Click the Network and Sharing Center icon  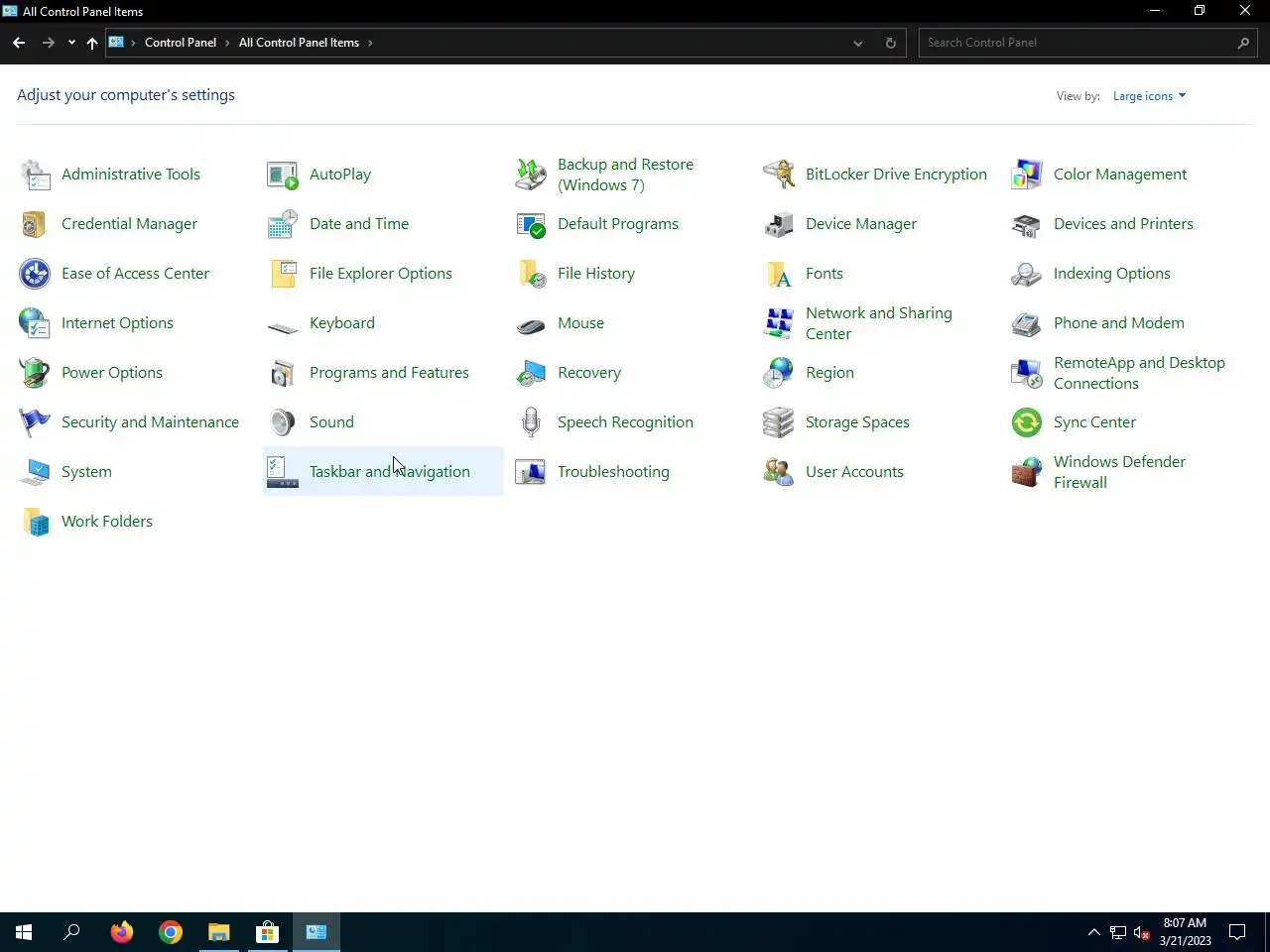(x=779, y=323)
